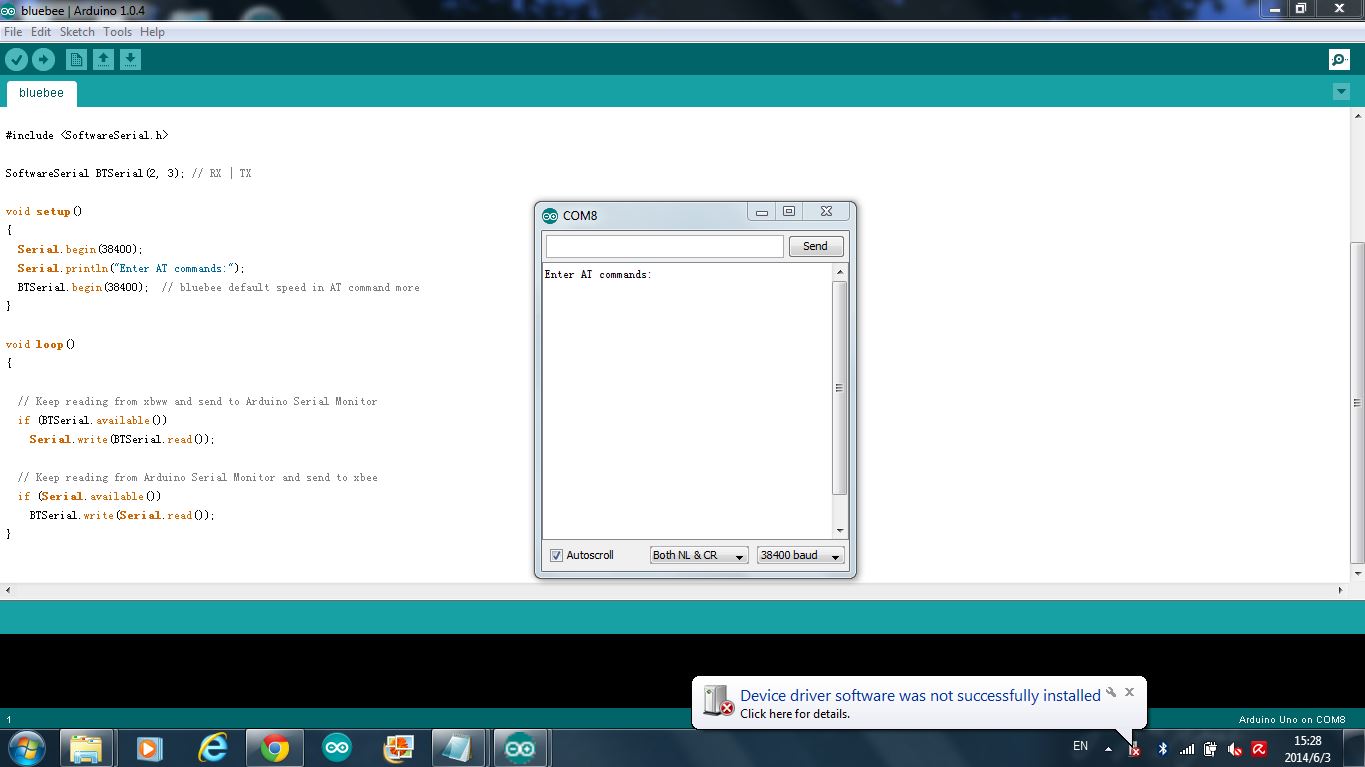1365x767 pixels.
Task: Click the 'void loop()' code line
Action: pos(40,344)
